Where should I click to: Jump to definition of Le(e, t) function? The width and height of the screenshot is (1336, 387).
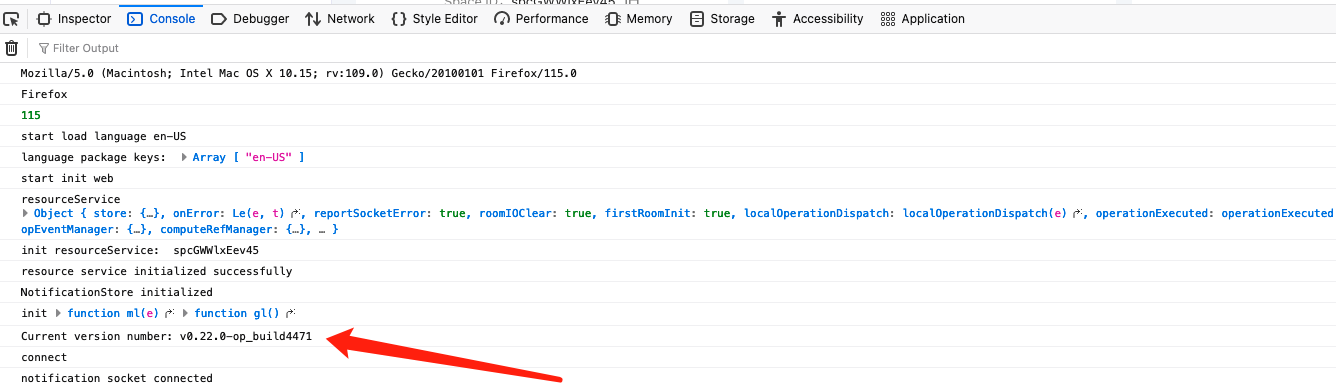(x=297, y=213)
